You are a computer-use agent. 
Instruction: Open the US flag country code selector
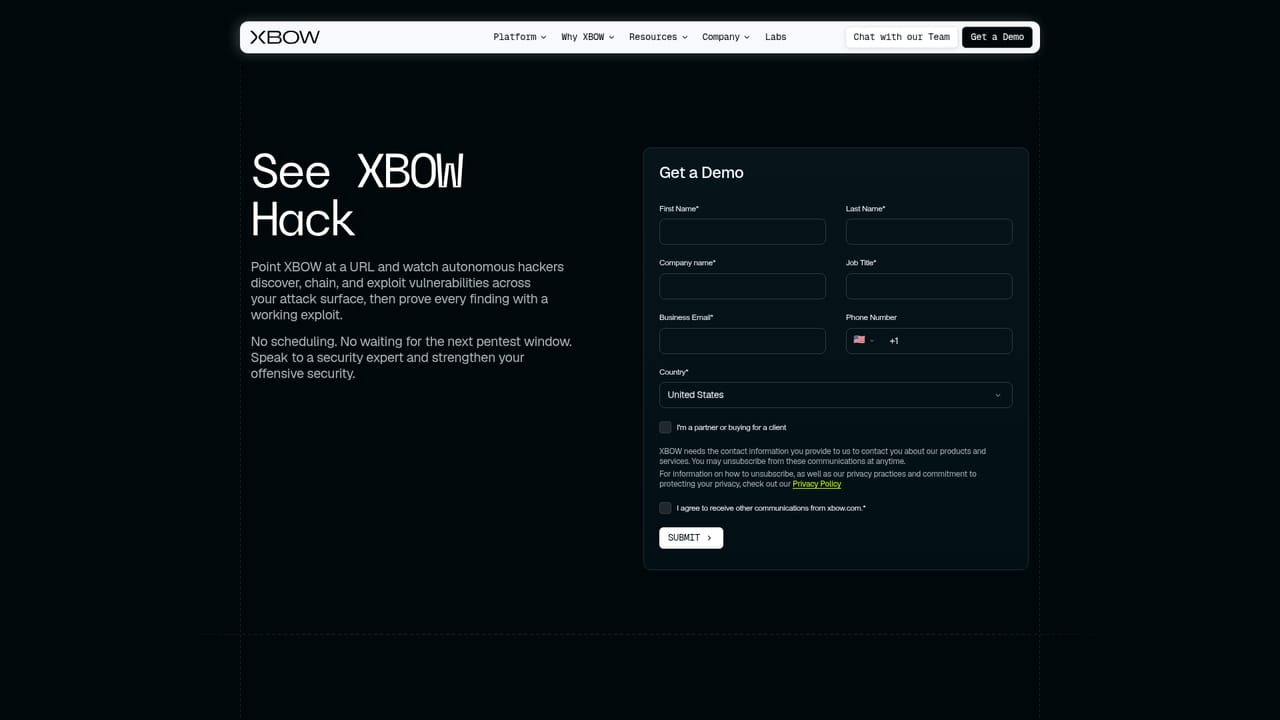(863, 340)
